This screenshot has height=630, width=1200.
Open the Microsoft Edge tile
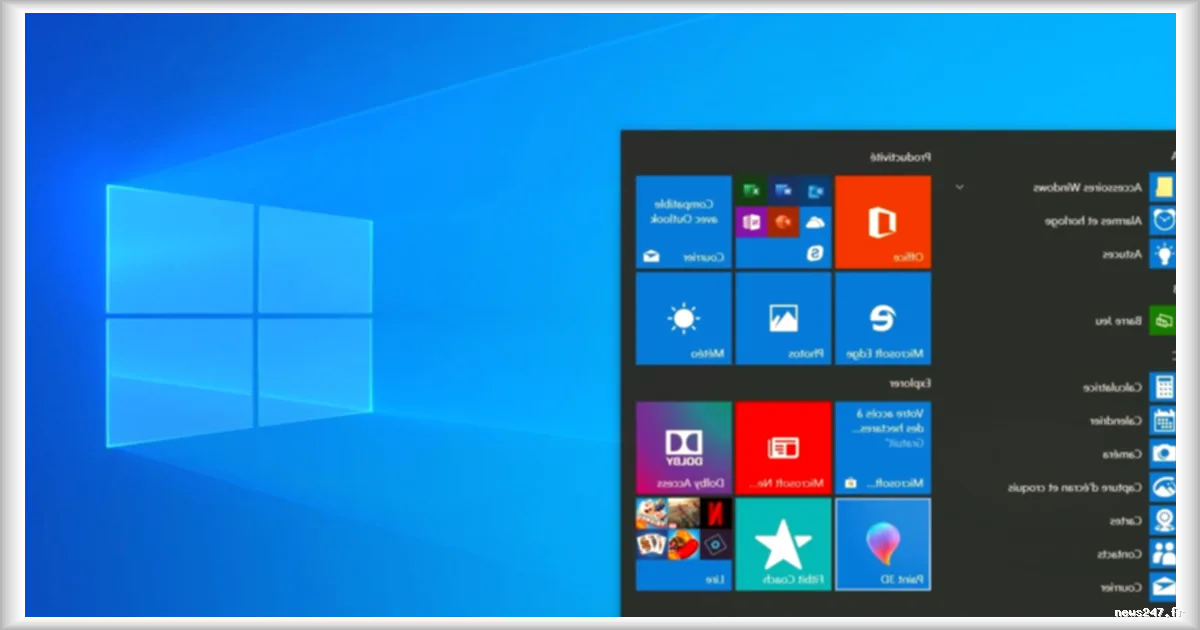coord(884,318)
